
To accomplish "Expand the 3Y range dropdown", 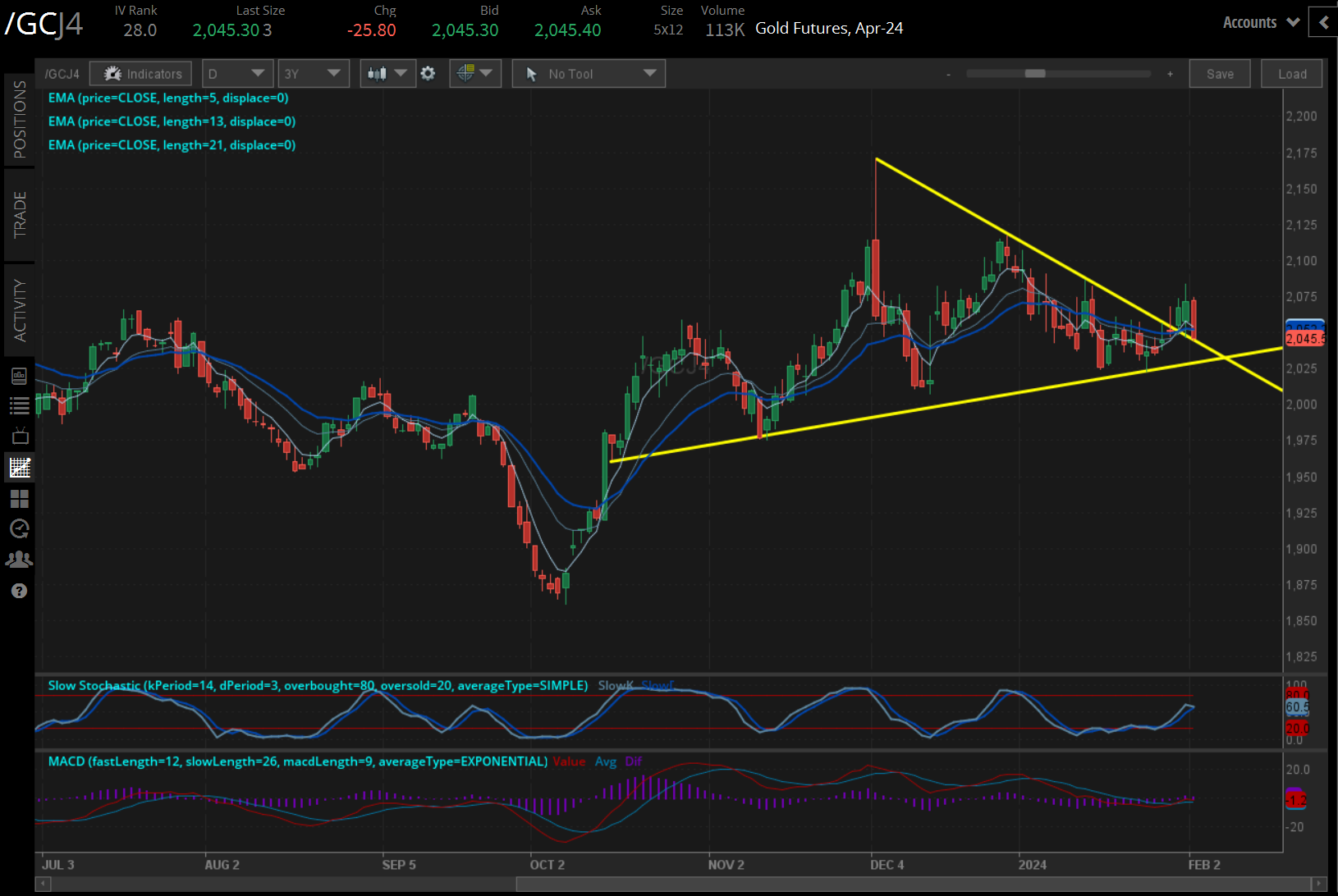I will (314, 73).
